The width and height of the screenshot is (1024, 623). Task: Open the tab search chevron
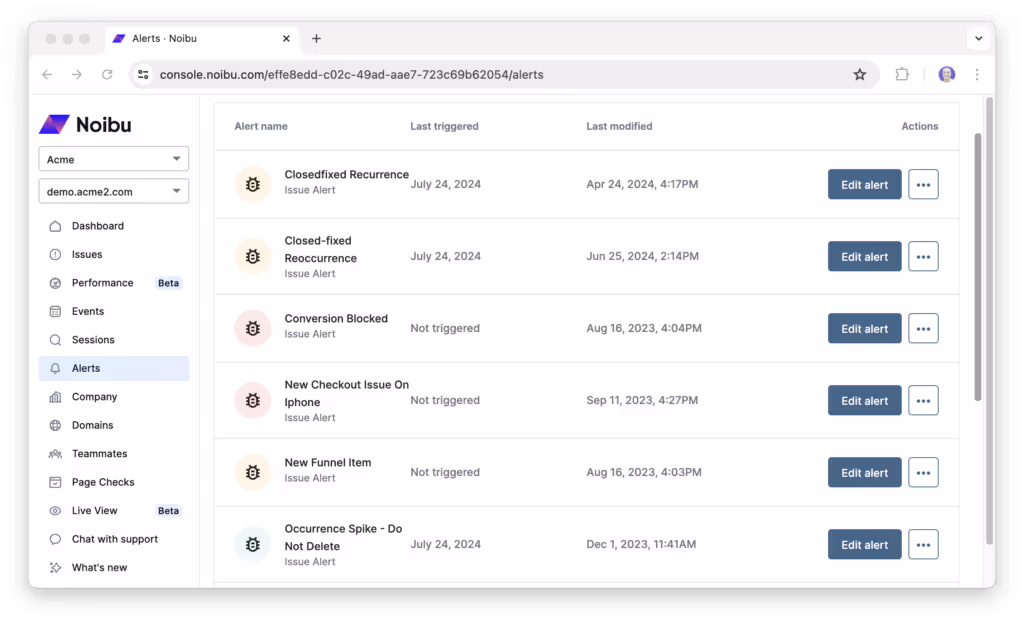(x=978, y=39)
